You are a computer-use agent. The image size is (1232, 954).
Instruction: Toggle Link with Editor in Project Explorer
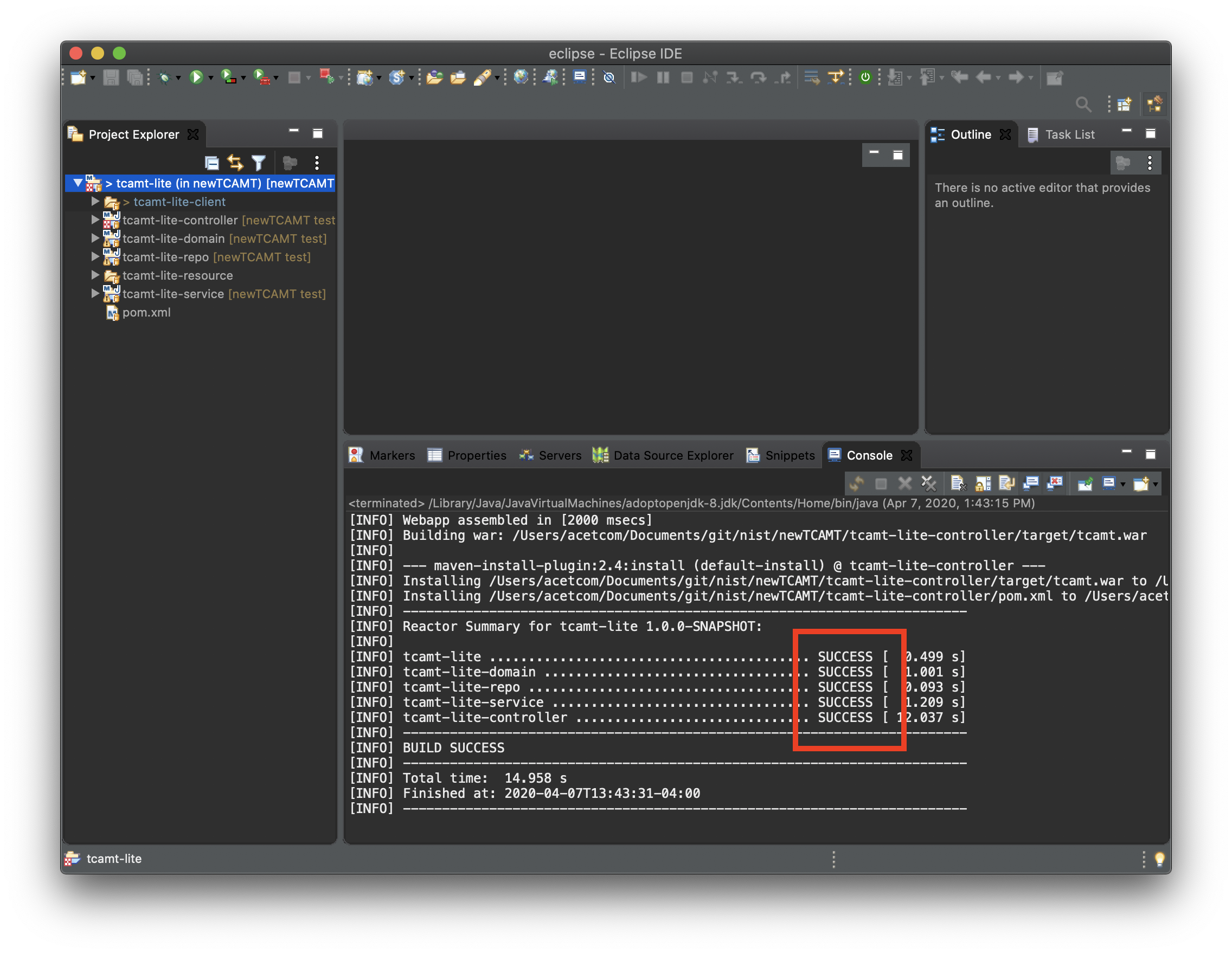(x=235, y=163)
